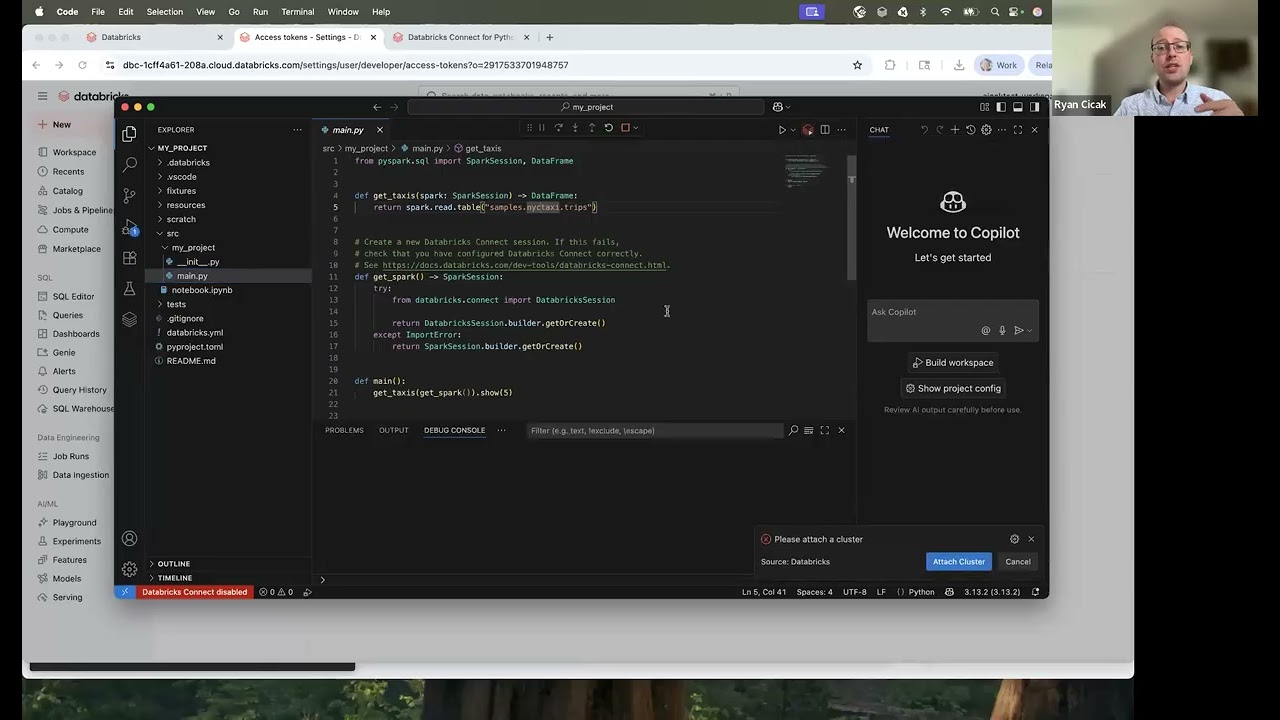The width and height of the screenshot is (1280, 720).
Task: Click the debug Step Into button
Action: tap(575, 128)
